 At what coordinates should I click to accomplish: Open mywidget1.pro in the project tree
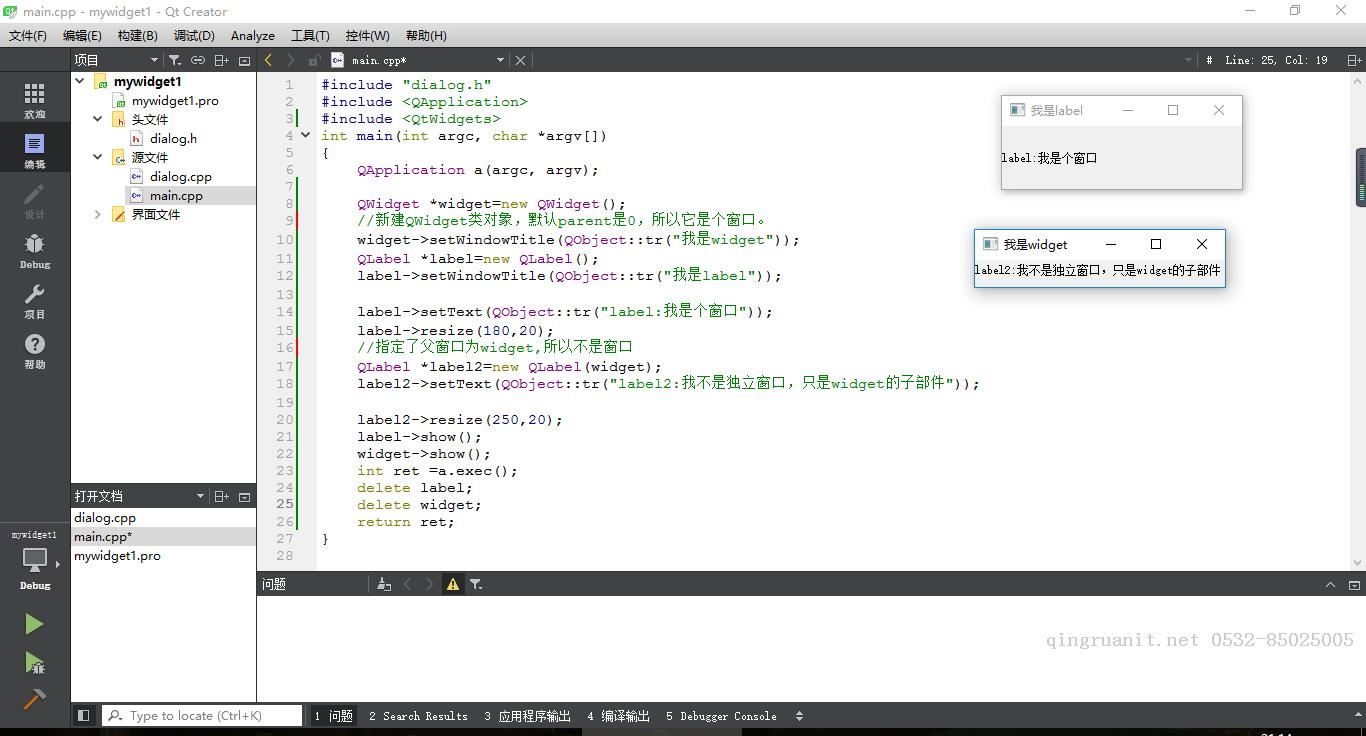coord(175,100)
